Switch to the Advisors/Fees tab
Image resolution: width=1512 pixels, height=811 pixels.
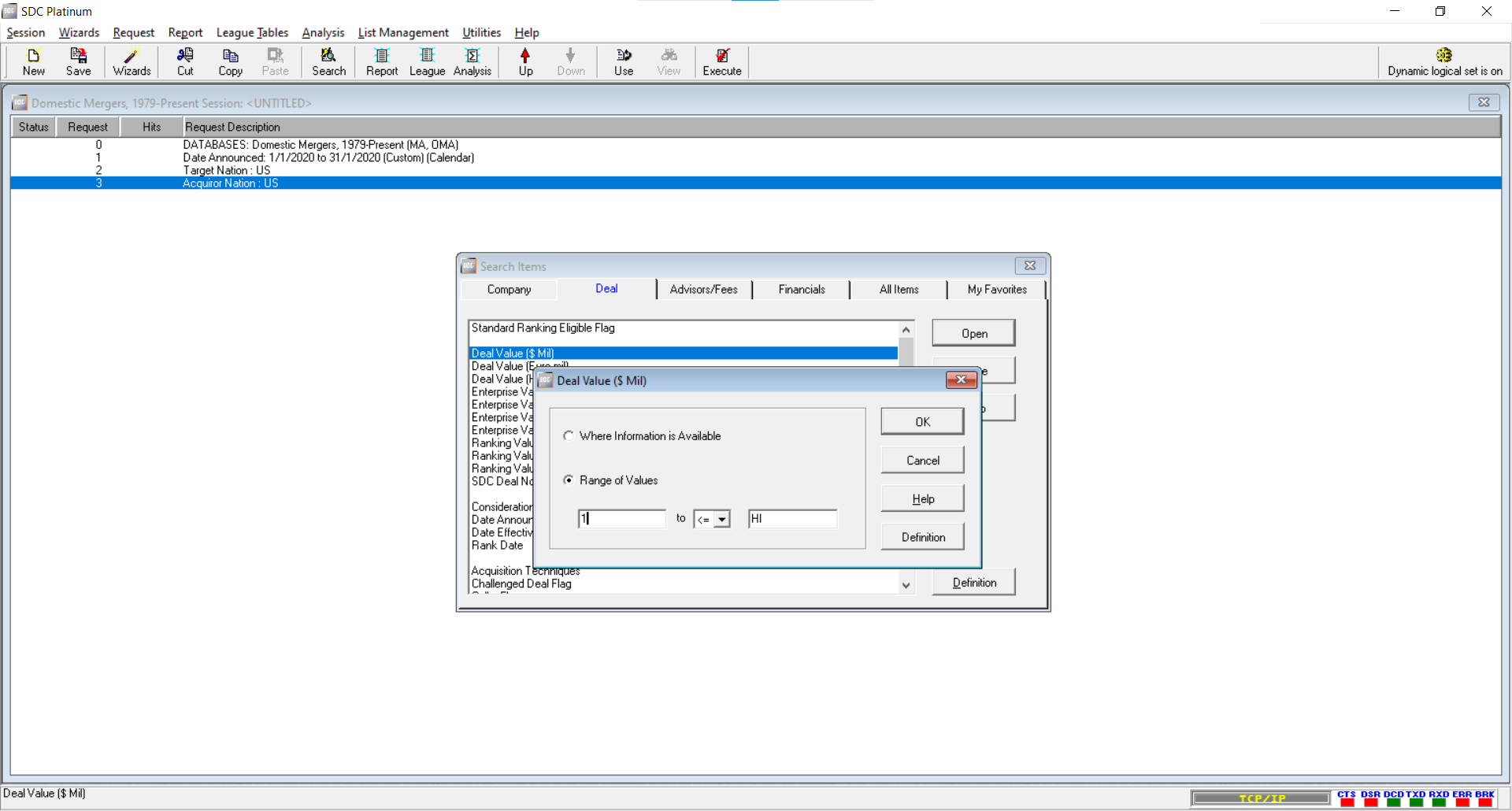[703, 290]
